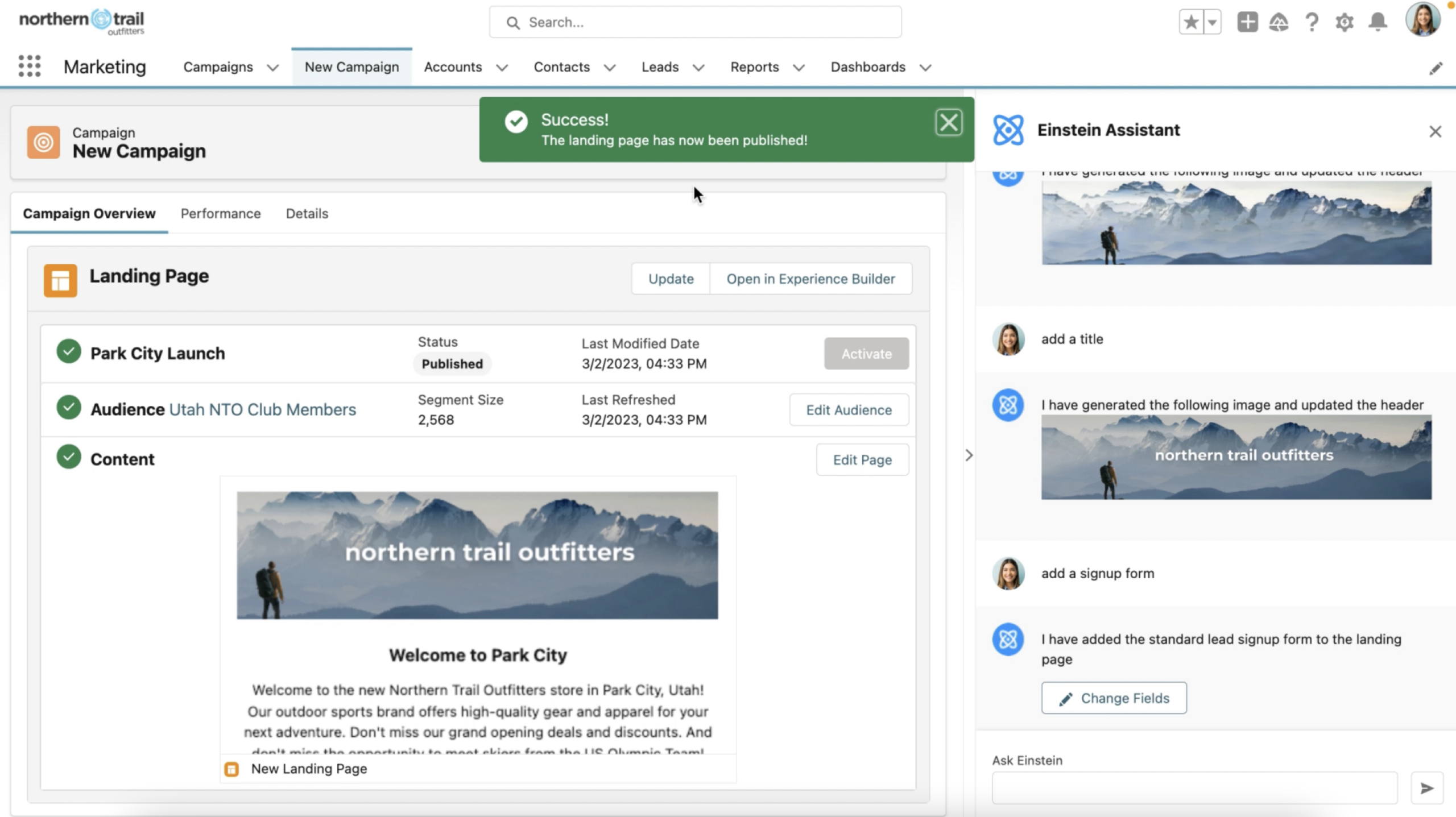Click the green check beside Park City Launch

(x=69, y=352)
